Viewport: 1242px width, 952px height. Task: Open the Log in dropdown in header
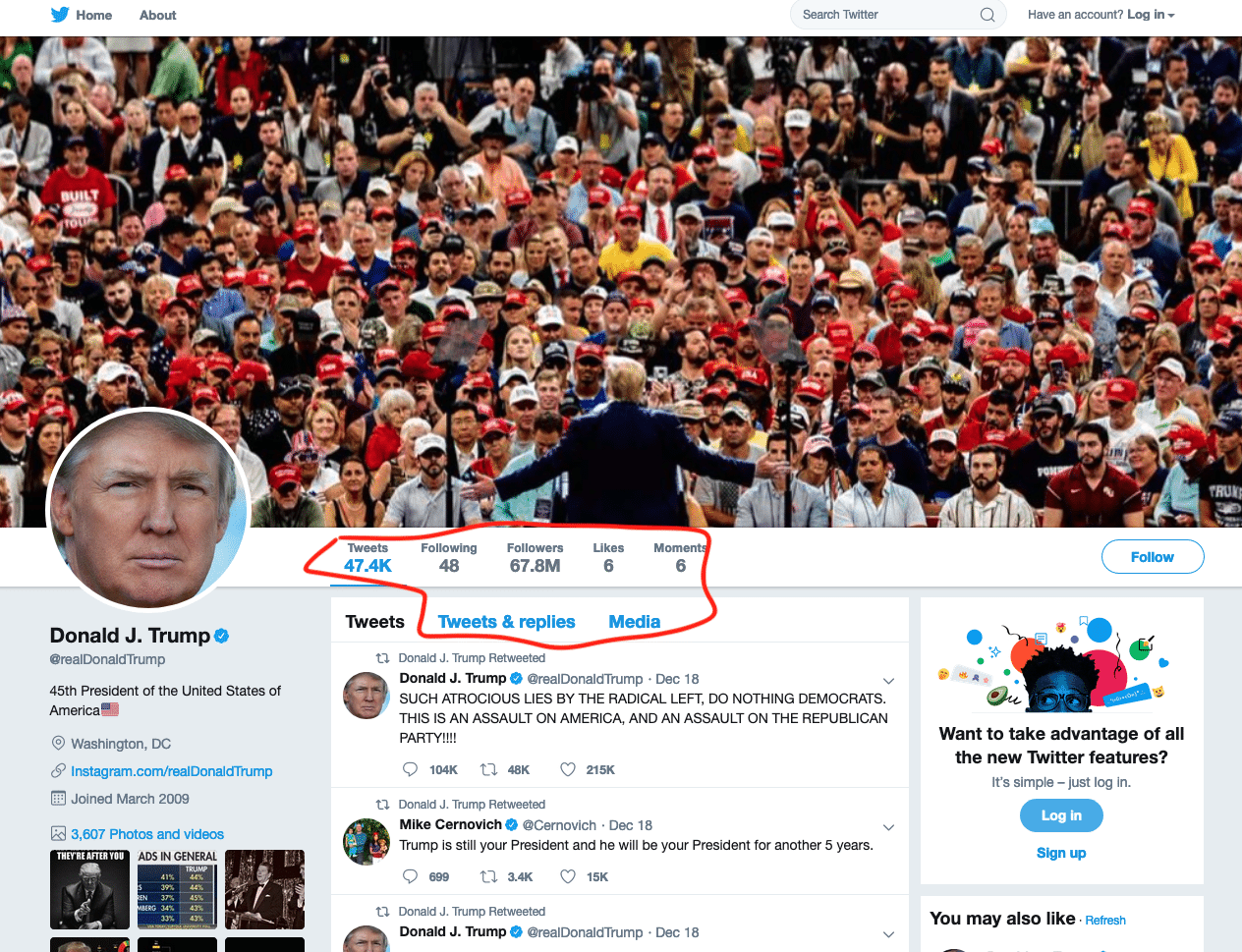1151,15
